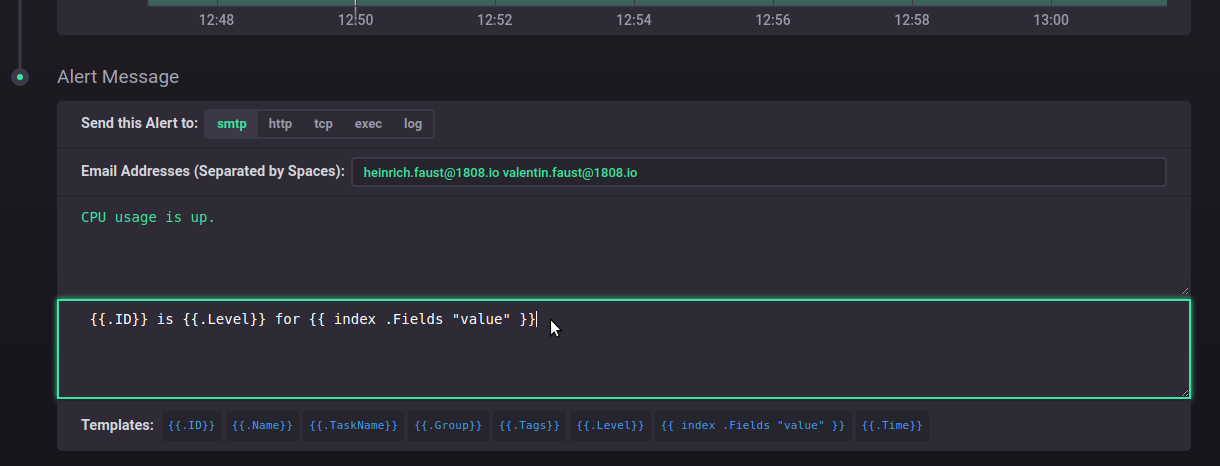Add the index .Fields "value" template
The width and height of the screenshot is (1220, 466).
point(753,426)
